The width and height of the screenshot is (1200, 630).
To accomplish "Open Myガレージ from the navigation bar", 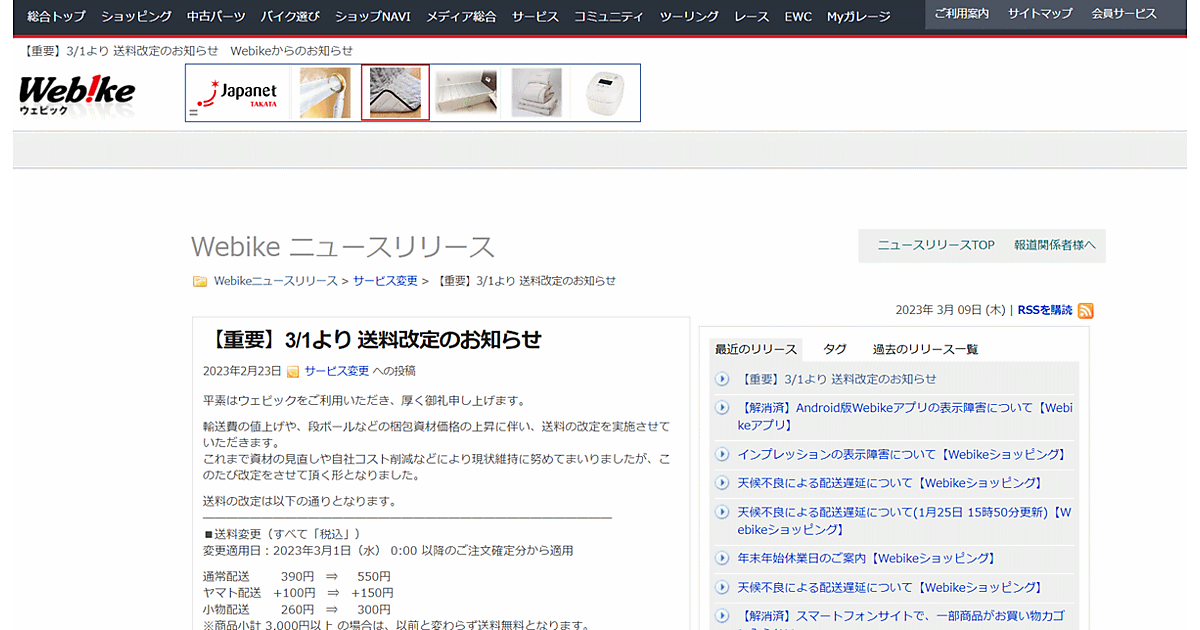I will coord(857,16).
